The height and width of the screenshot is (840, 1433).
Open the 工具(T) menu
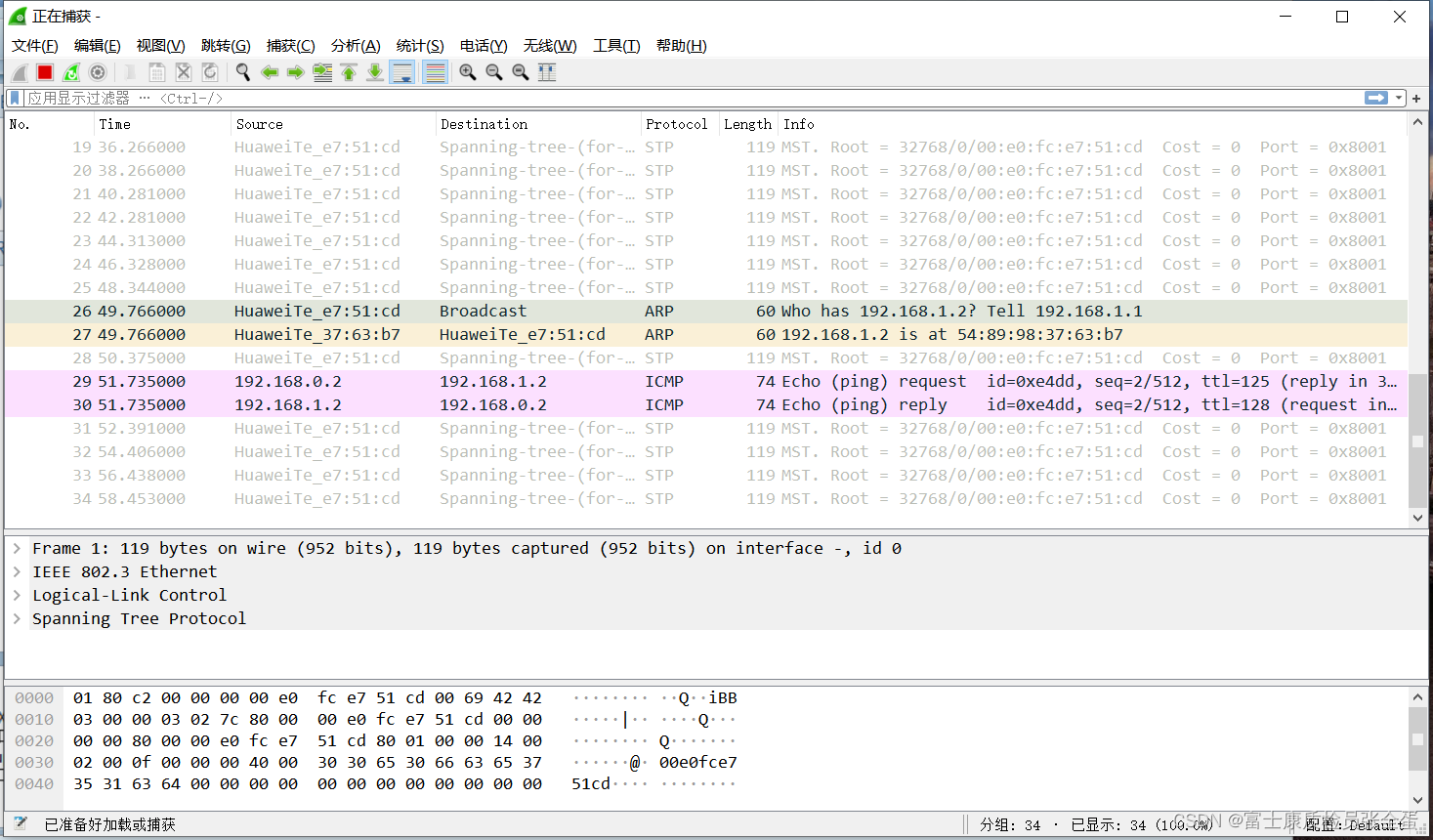[616, 46]
